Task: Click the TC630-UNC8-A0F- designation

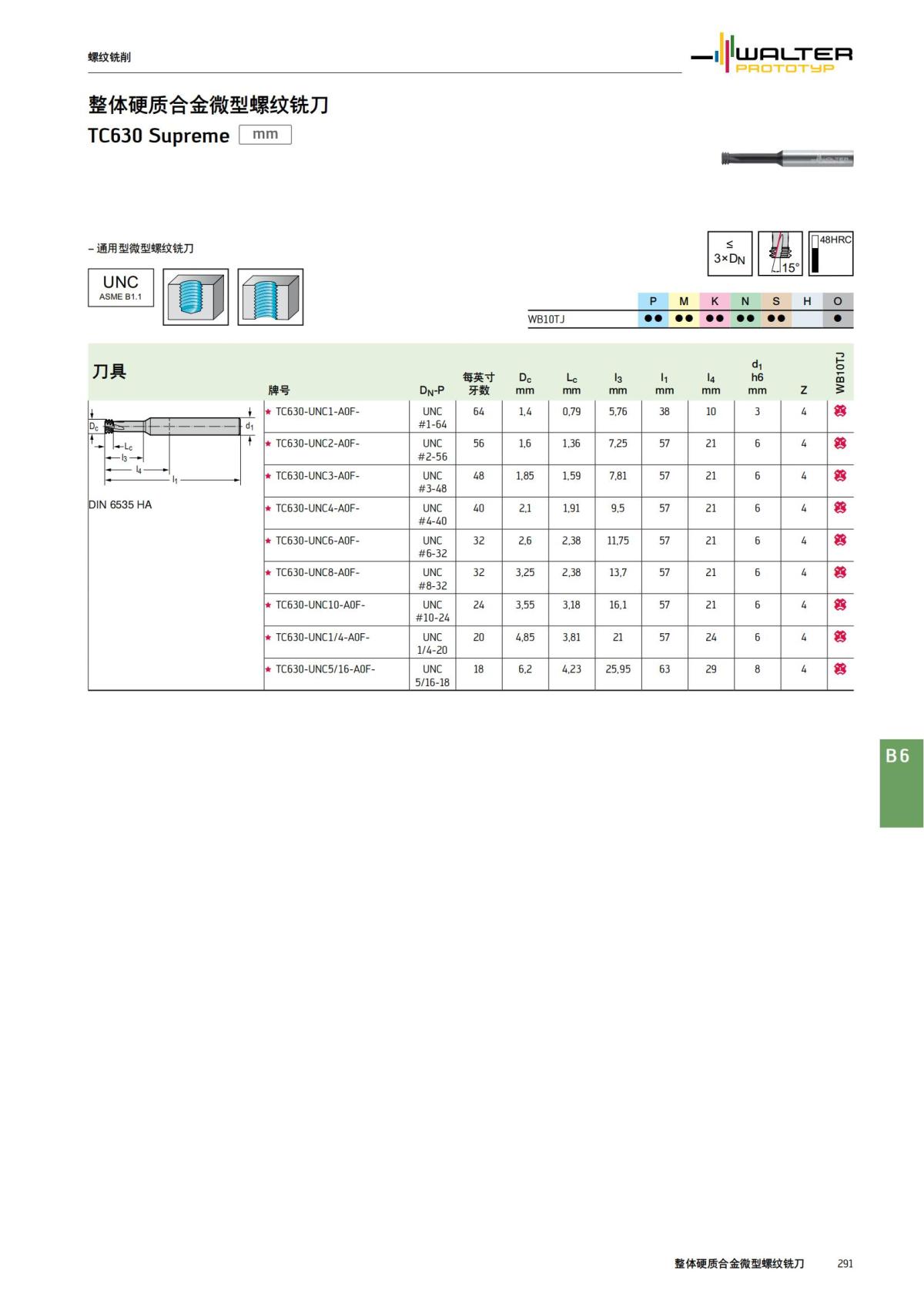Action: 317,572
